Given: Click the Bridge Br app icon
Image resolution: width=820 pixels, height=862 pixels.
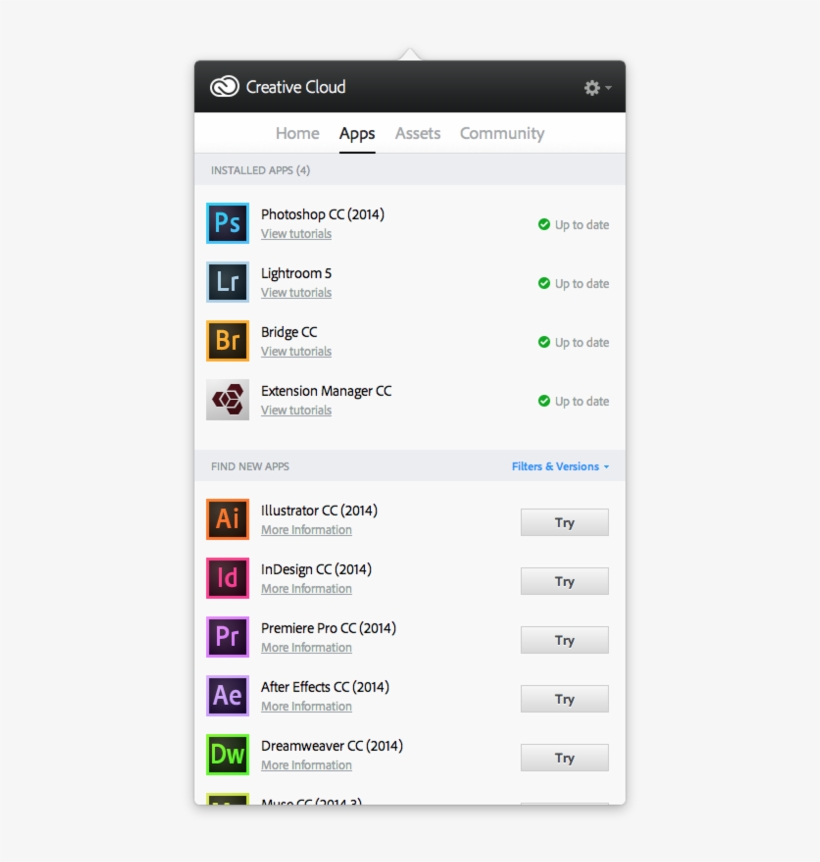Looking at the screenshot, I should click(x=228, y=341).
